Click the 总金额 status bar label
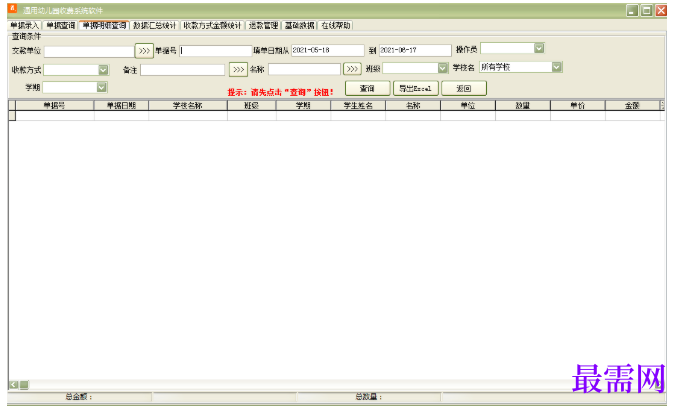 79,396
